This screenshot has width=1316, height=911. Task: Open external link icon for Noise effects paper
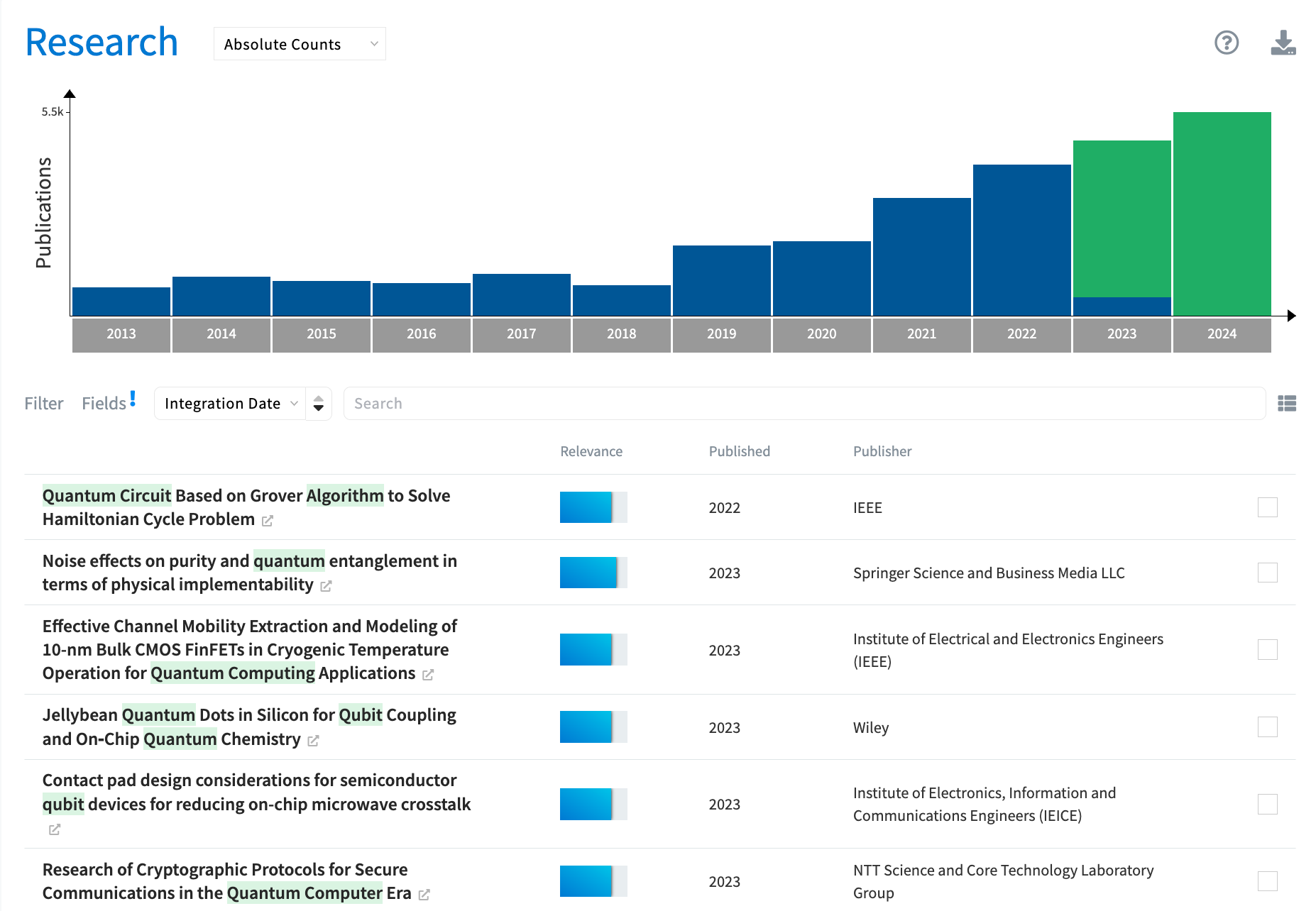pyautogui.click(x=326, y=586)
